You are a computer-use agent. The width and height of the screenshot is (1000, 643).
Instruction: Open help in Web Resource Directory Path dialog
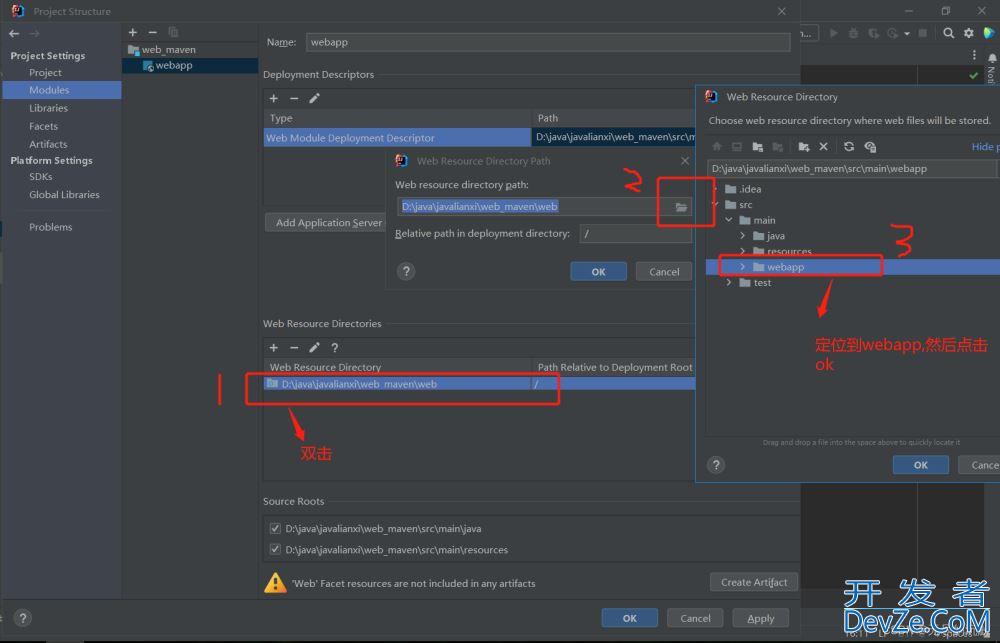(406, 272)
